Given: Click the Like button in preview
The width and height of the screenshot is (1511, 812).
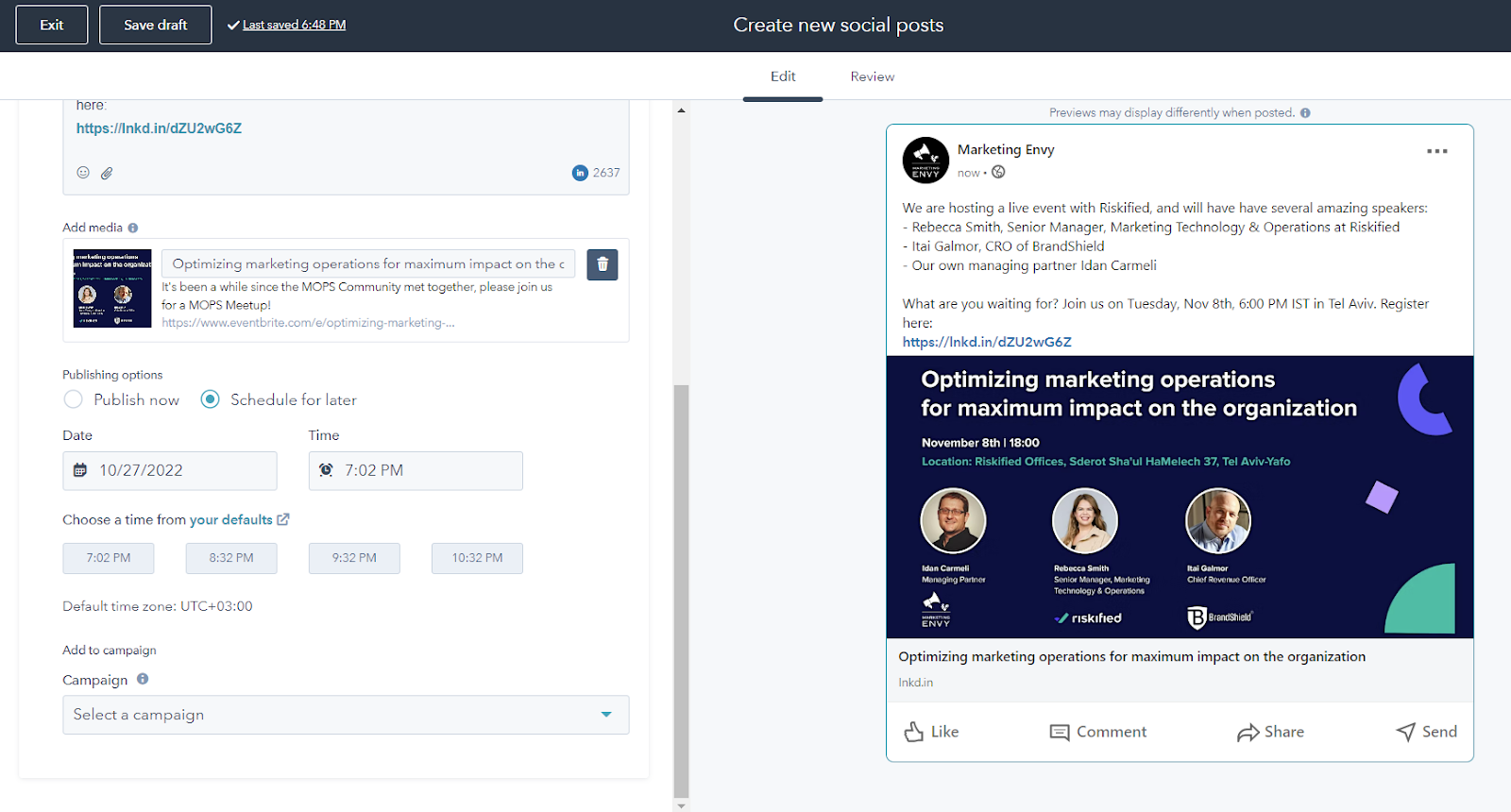Looking at the screenshot, I should point(931,732).
